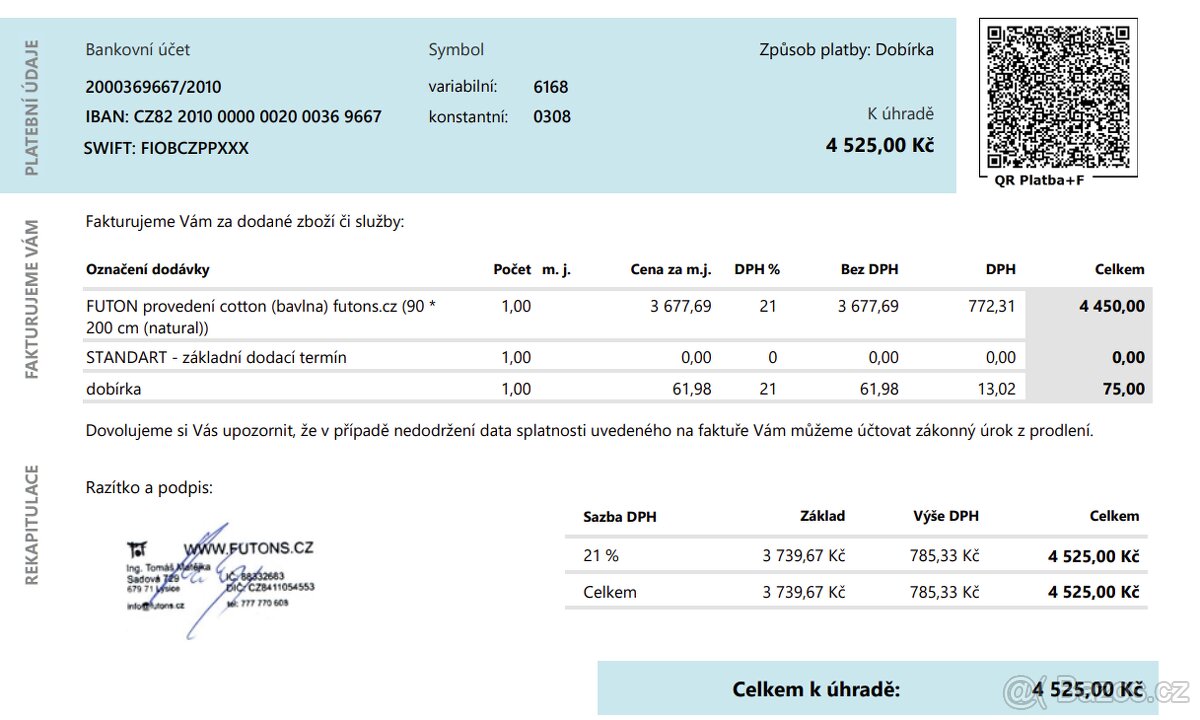The height and width of the screenshot is (720, 1200).
Task: Click the small futon logo in the stamp
Action: 137,549
